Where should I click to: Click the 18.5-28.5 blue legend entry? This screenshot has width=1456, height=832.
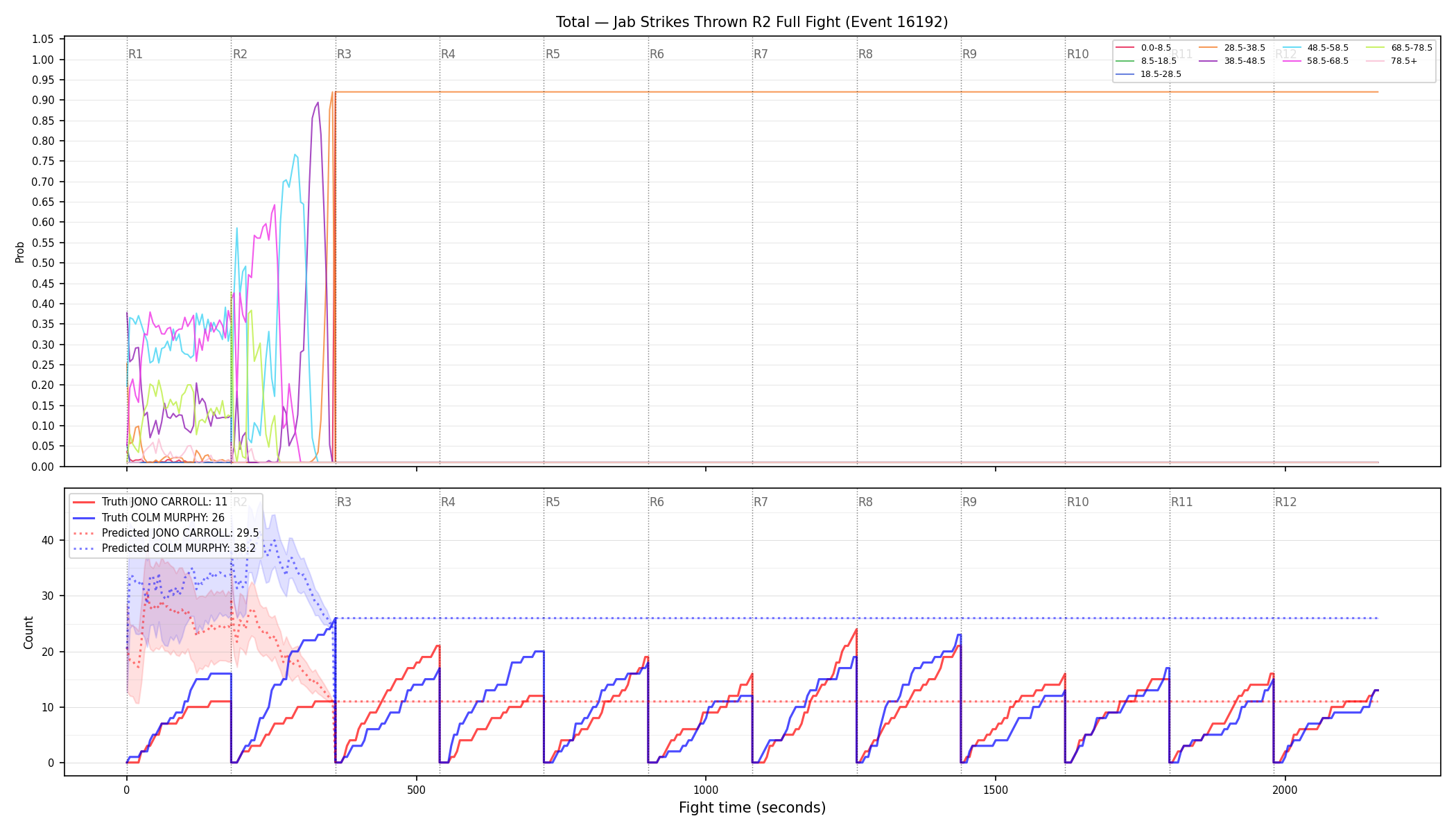pyautogui.click(x=1149, y=74)
